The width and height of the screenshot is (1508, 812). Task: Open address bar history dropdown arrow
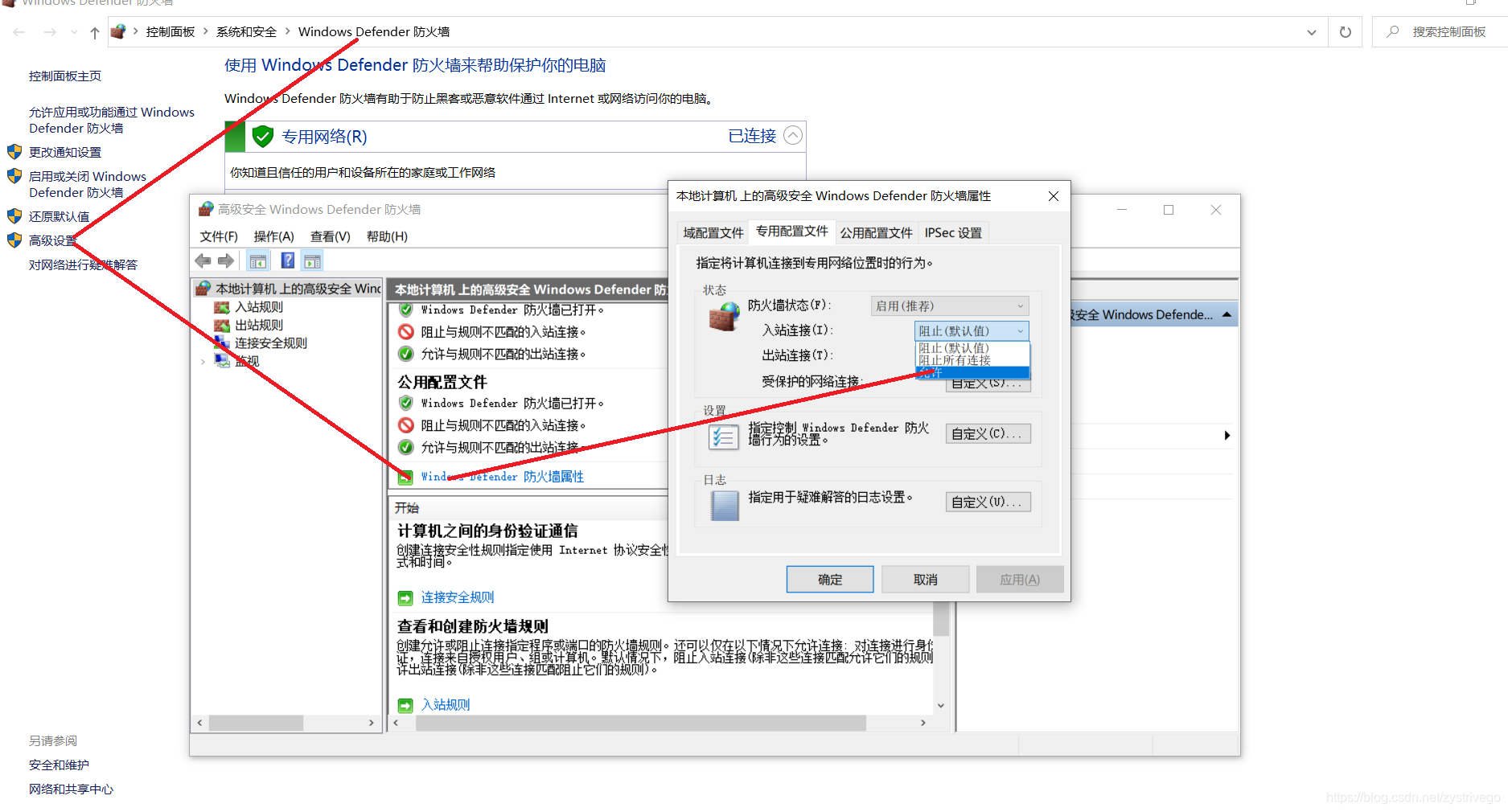[x=1312, y=32]
